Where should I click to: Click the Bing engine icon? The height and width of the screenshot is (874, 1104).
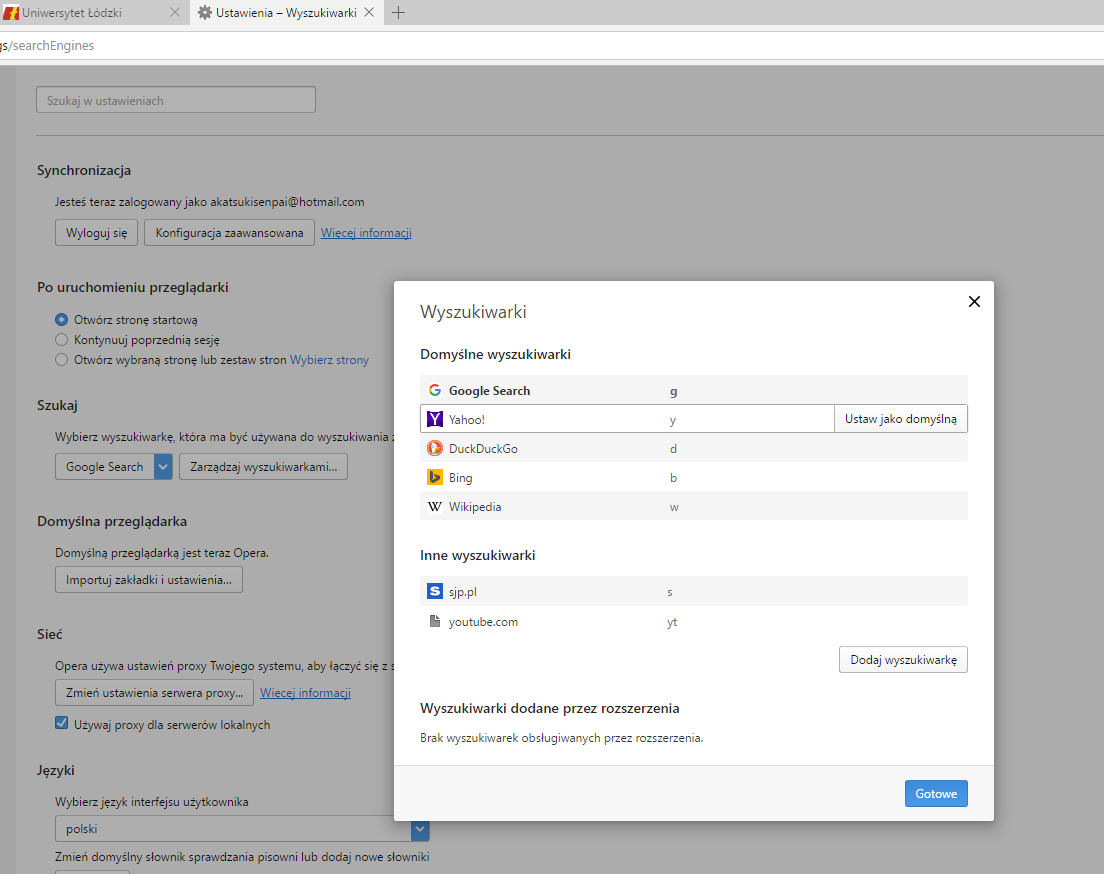pyautogui.click(x=435, y=477)
